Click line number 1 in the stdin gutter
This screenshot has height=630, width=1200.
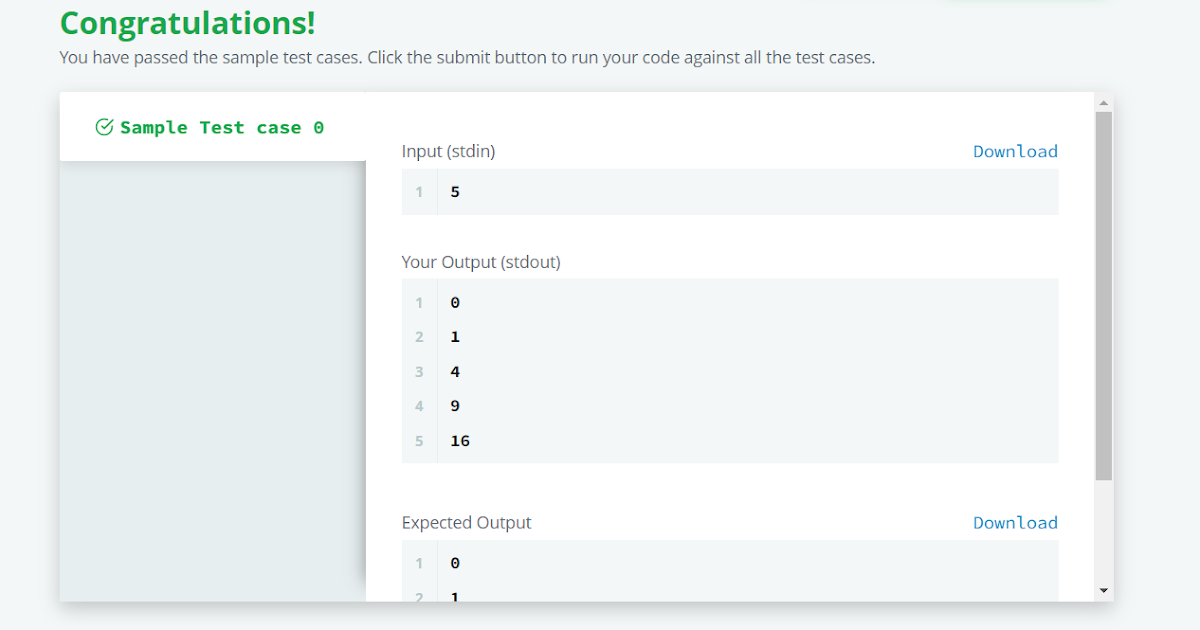point(420,192)
